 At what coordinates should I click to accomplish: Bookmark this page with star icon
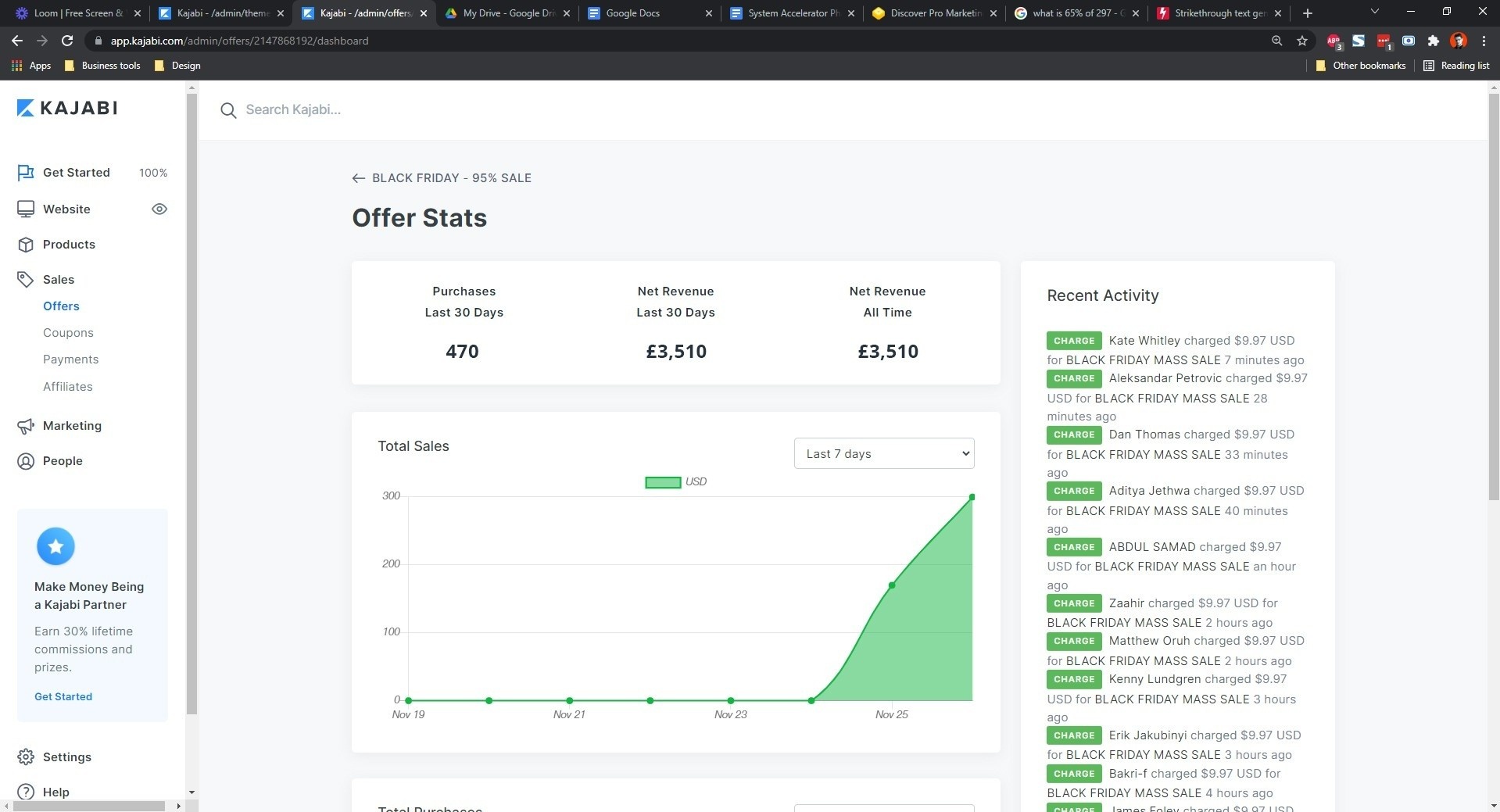[x=1302, y=41]
